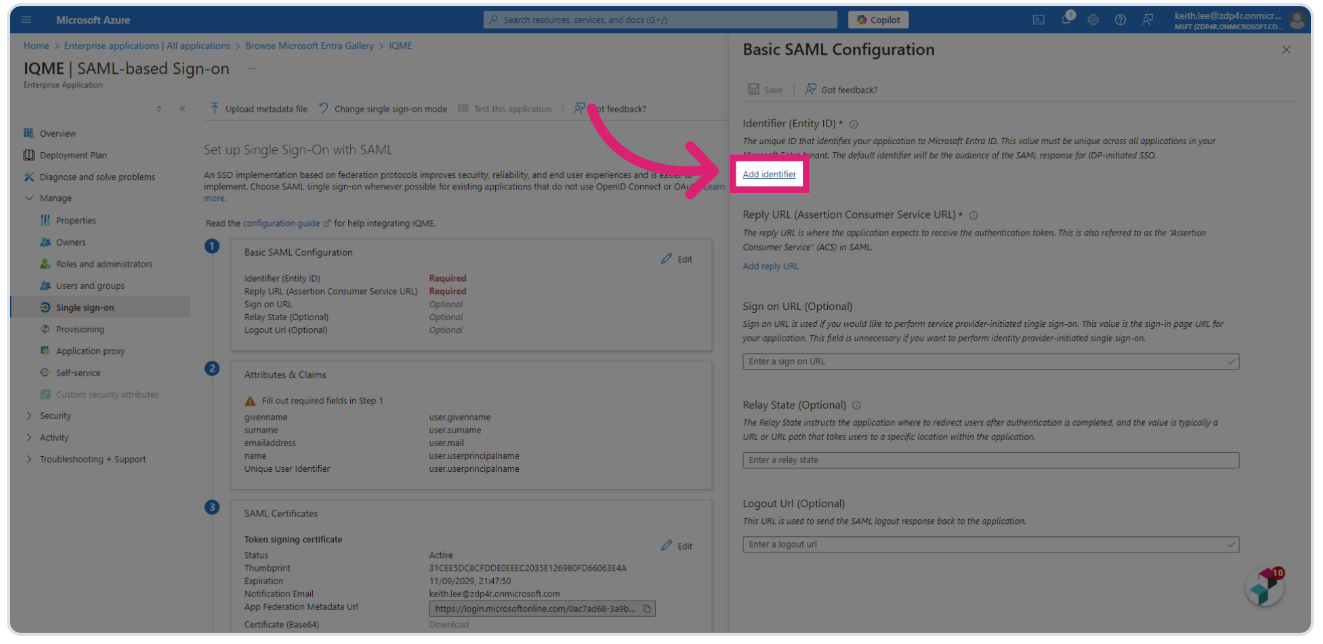
Task: Select the certificate Thumbprint value
Action: 528,569
